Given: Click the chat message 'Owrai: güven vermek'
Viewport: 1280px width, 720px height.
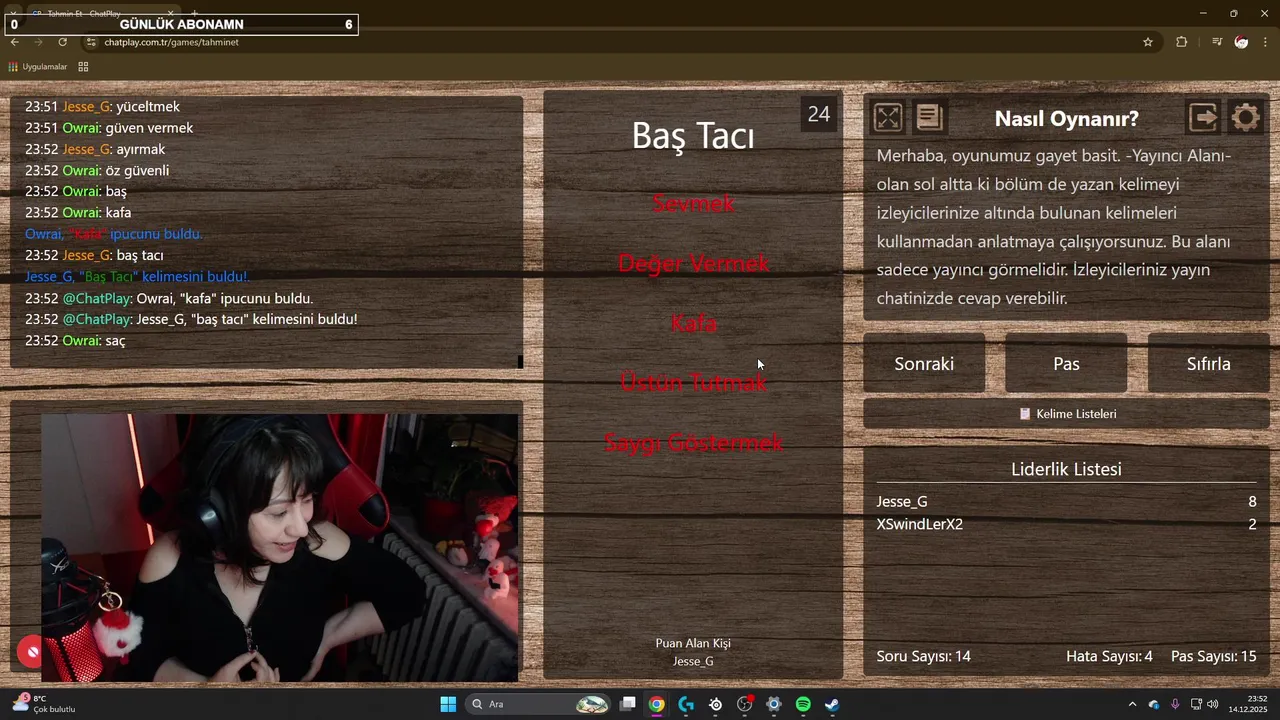Looking at the screenshot, I should [x=109, y=128].
